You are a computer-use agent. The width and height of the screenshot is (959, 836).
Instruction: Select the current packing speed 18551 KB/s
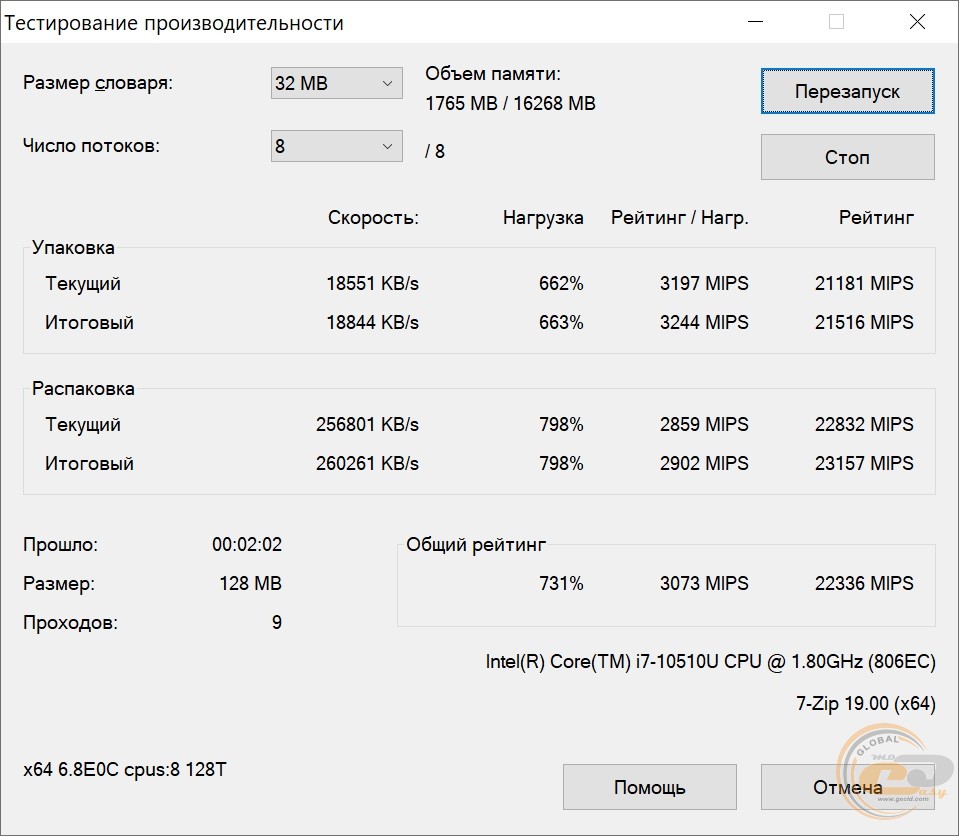[372, 284]
